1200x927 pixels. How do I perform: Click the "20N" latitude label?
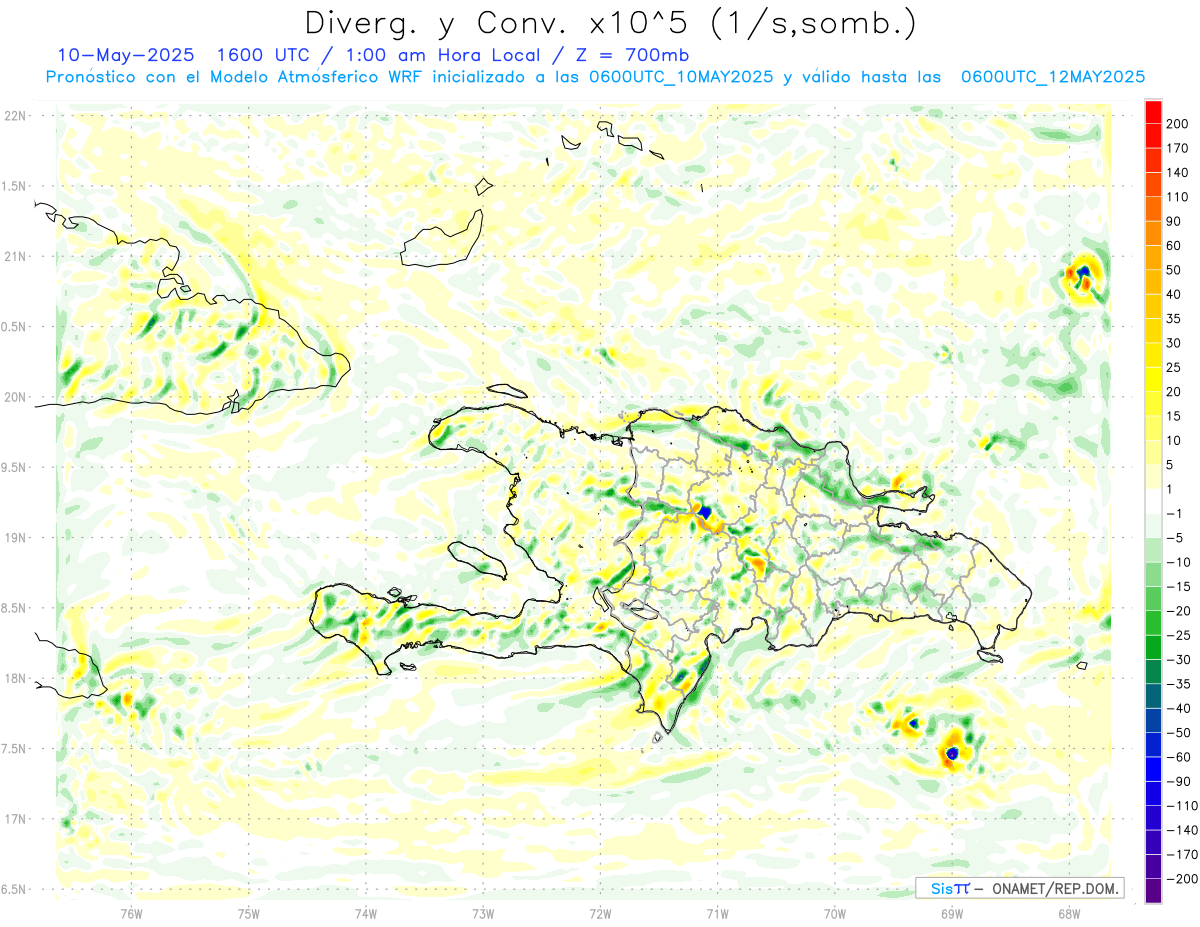tap(15, 397)
